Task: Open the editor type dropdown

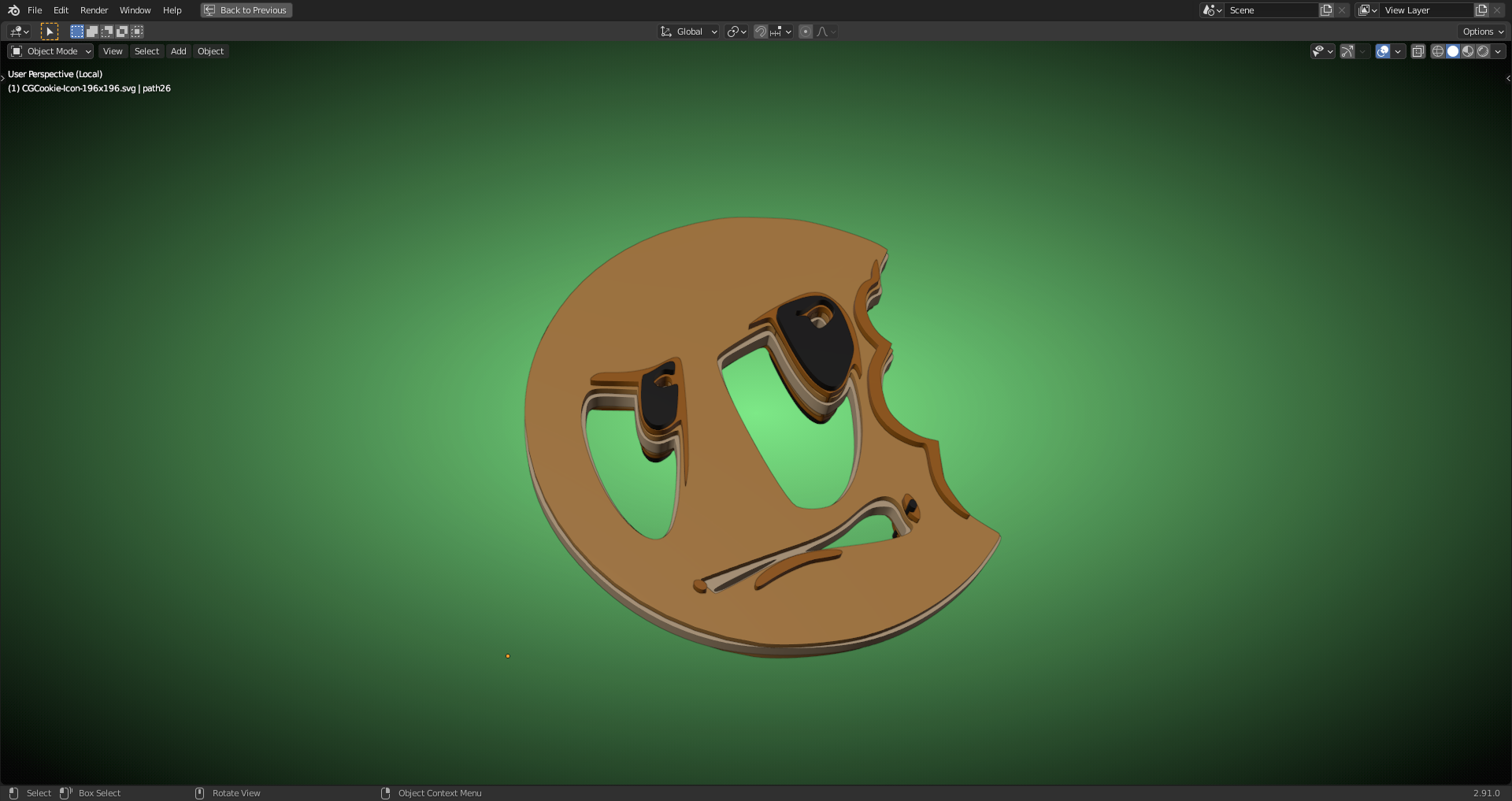Action: pyautogui.click(x=20, y=32)
